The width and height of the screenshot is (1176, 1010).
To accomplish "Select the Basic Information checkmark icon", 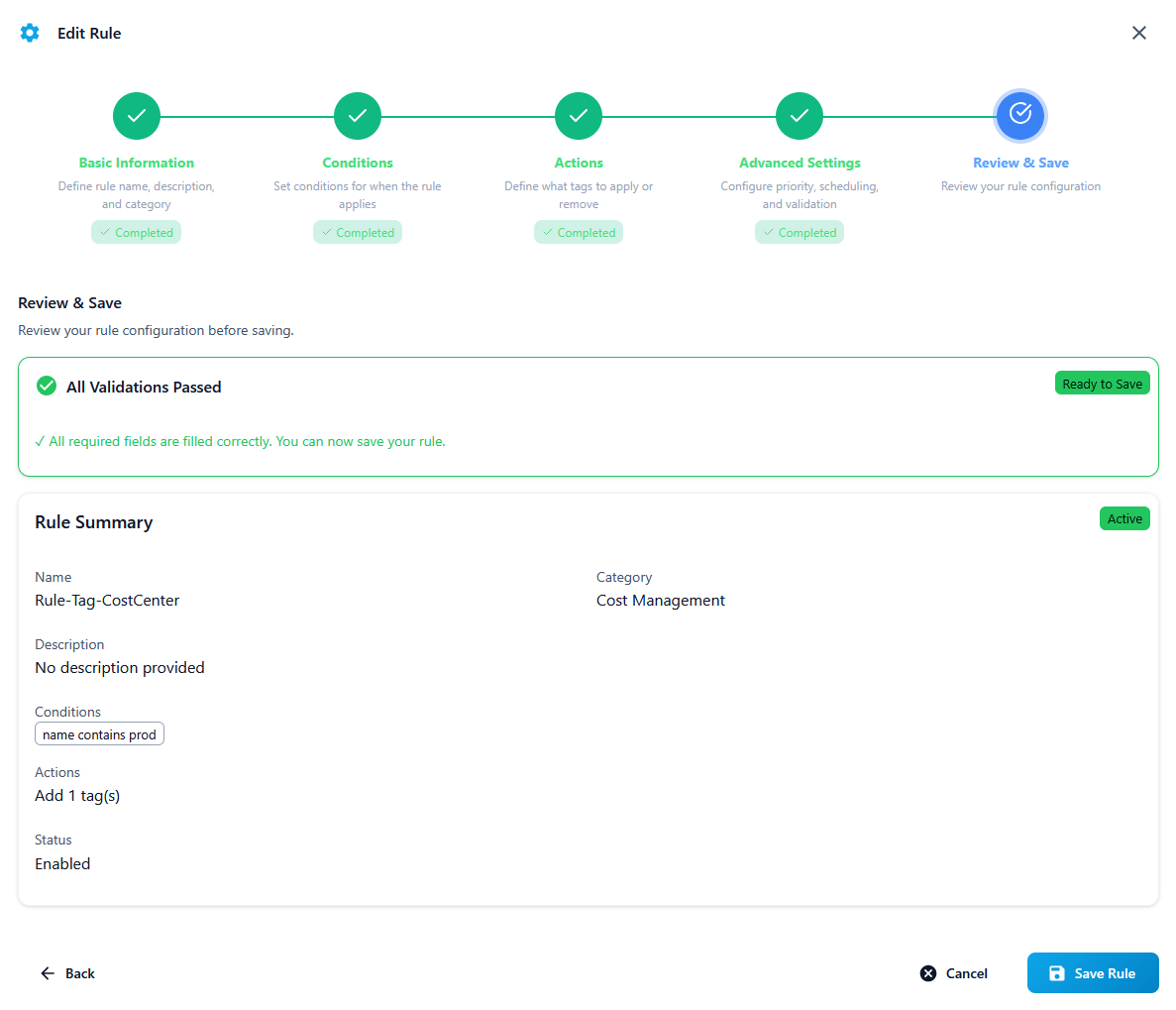I will (136, 115).
